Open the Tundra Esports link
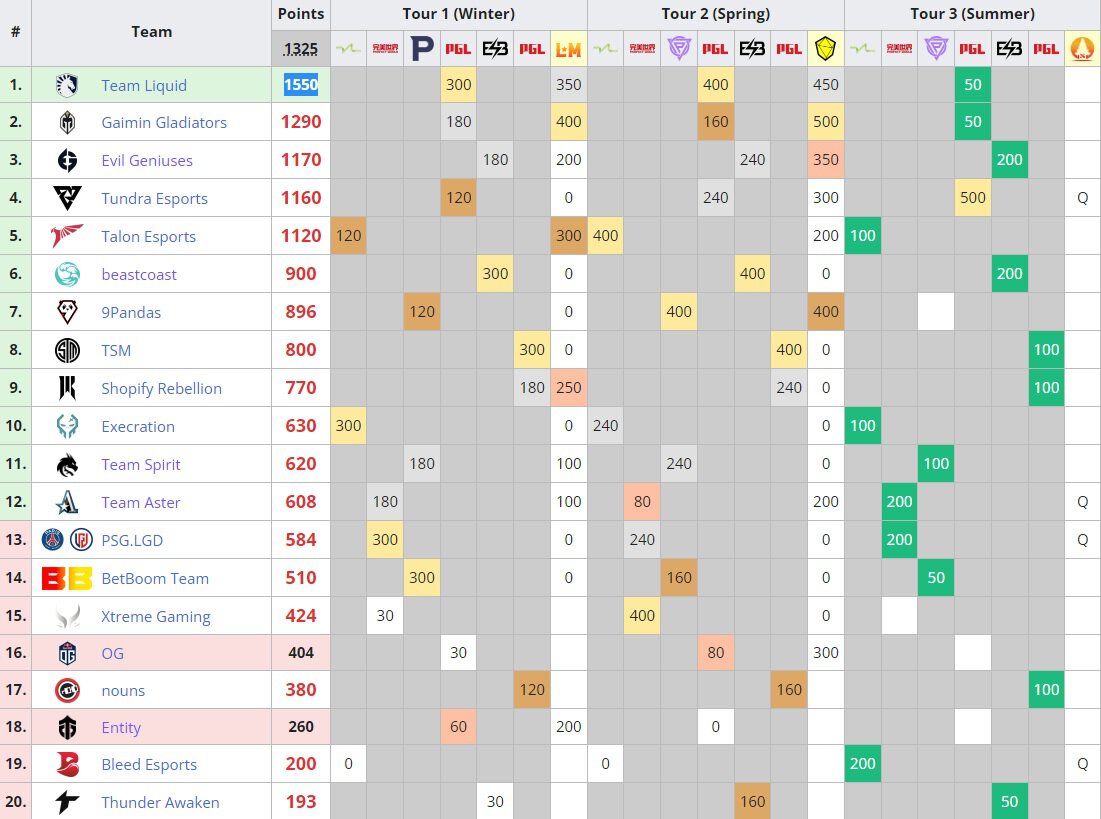 (154, 199)
